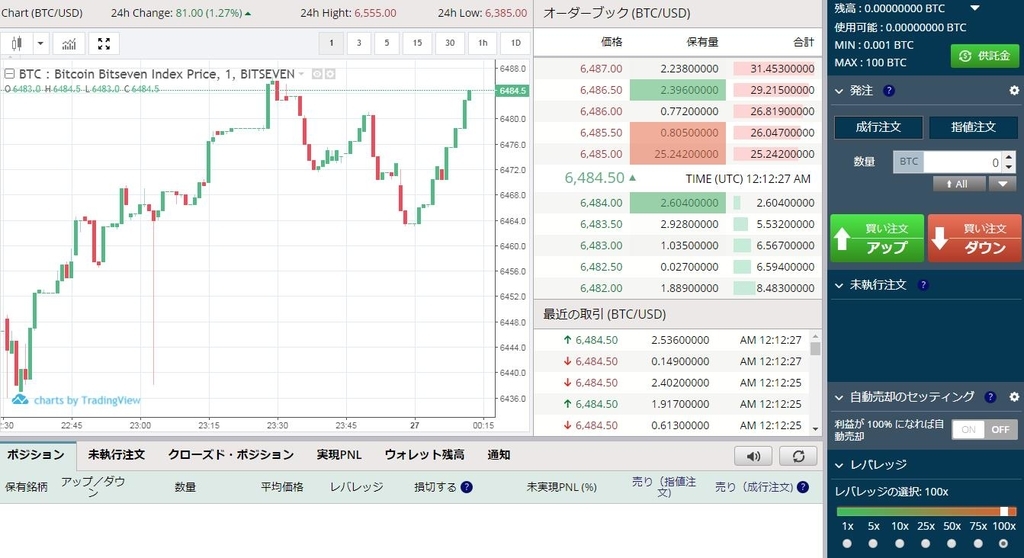
Task: Open BTC index series dropdown arrow
Action: [301, 74]
